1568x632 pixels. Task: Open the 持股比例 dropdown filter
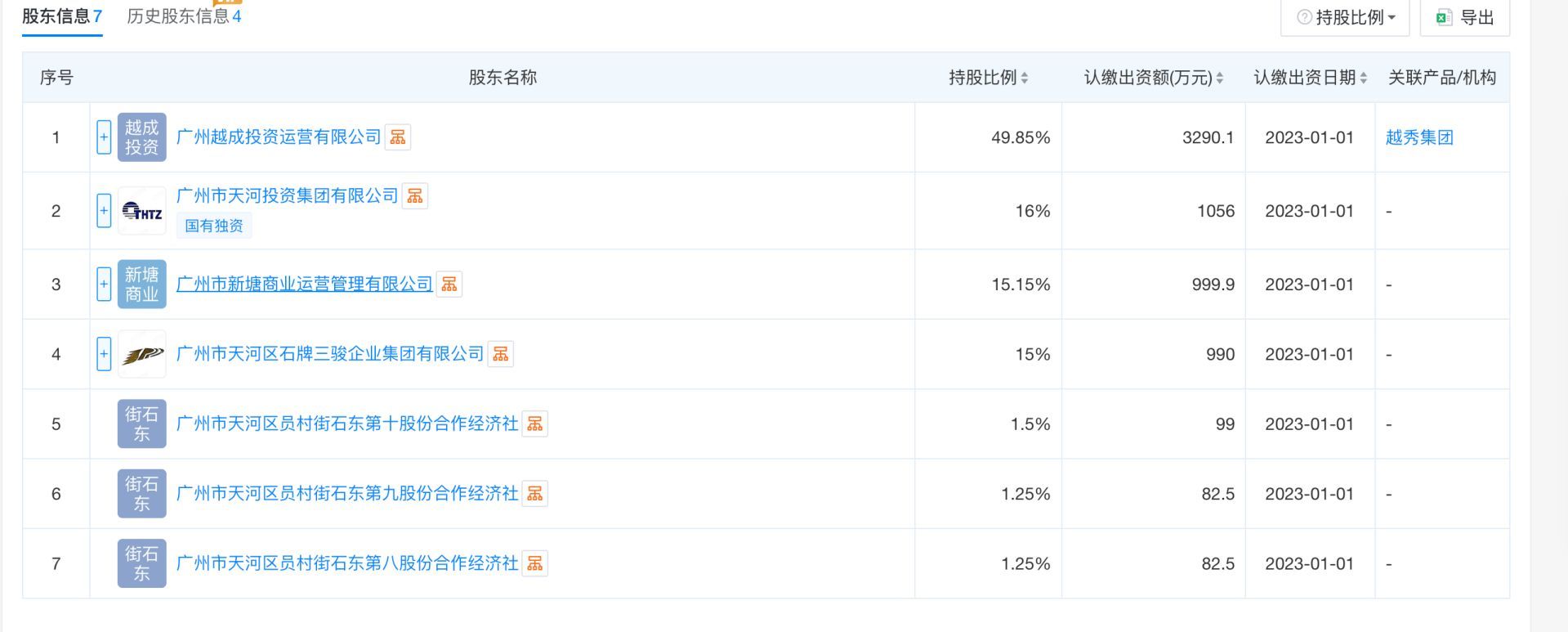(1346, 17)
